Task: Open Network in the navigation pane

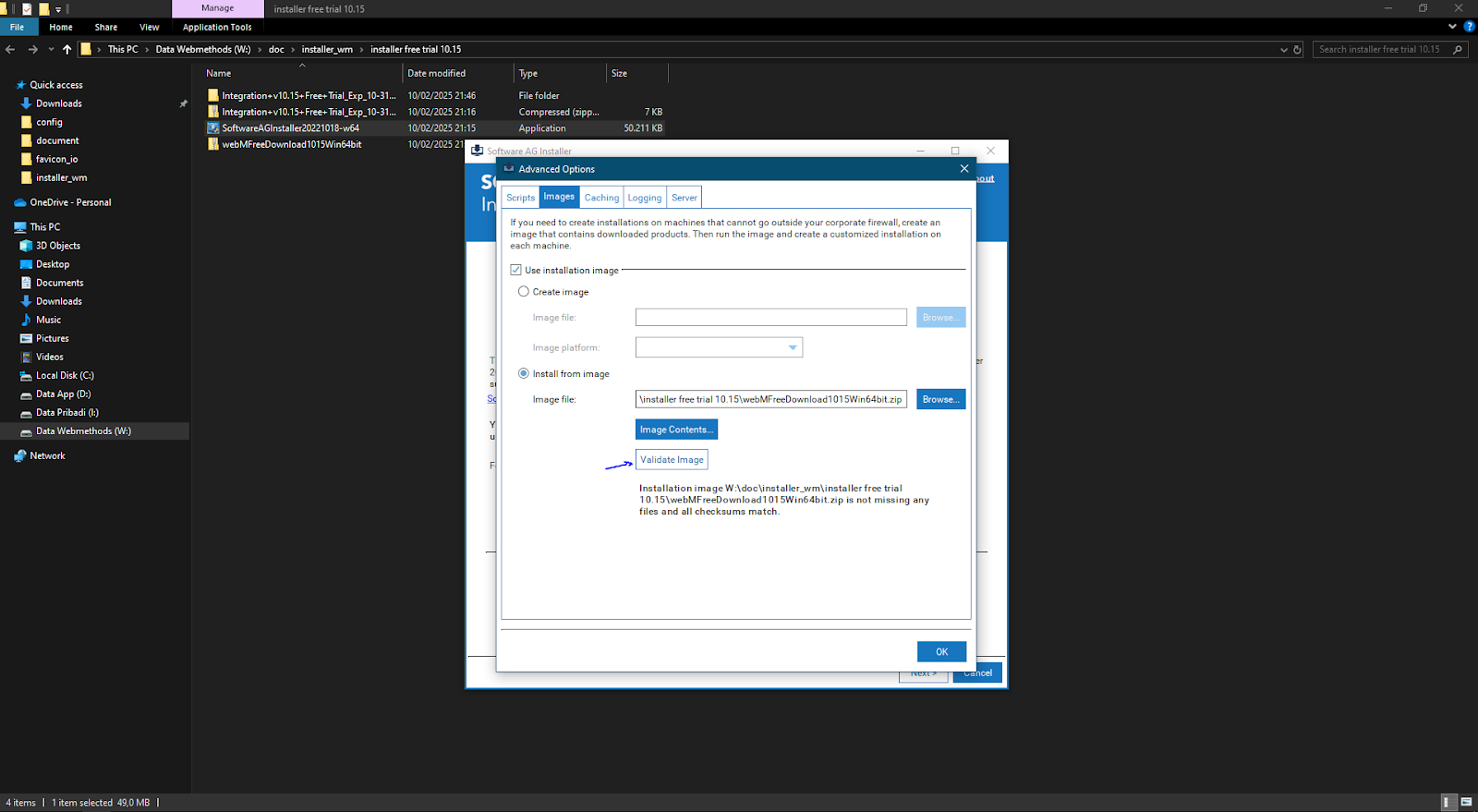Action: [x=47, y=456]
